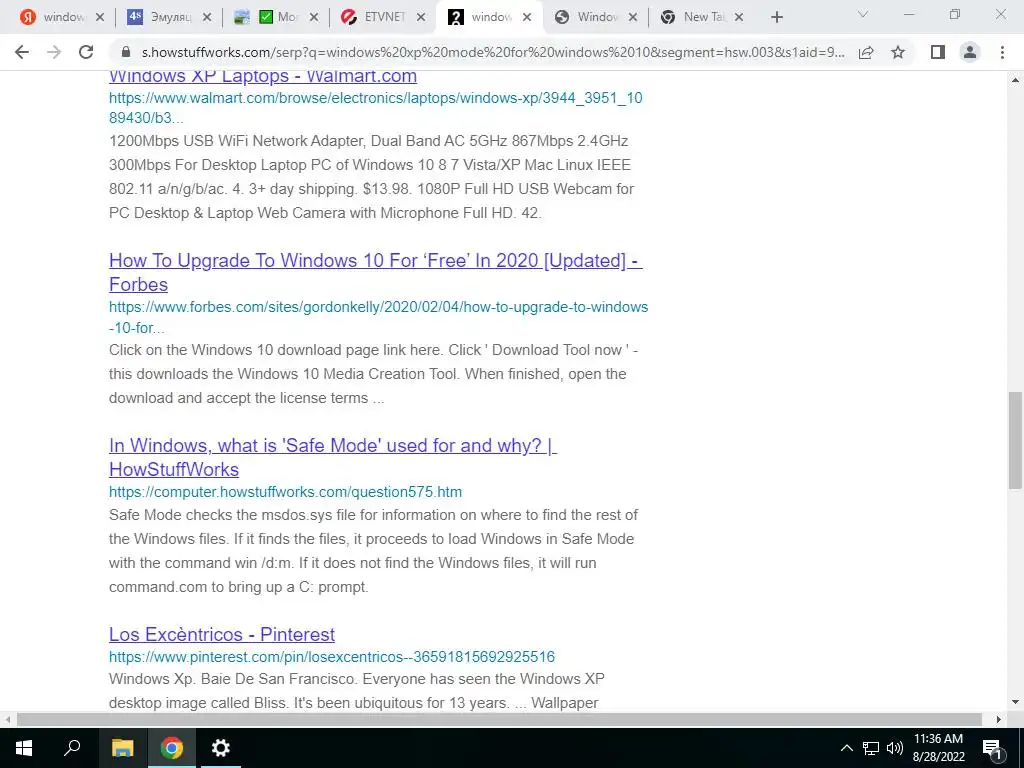Click the vertical scrollbar up arrow
The image size is (1024, 768).
(x=1015, y=80)
